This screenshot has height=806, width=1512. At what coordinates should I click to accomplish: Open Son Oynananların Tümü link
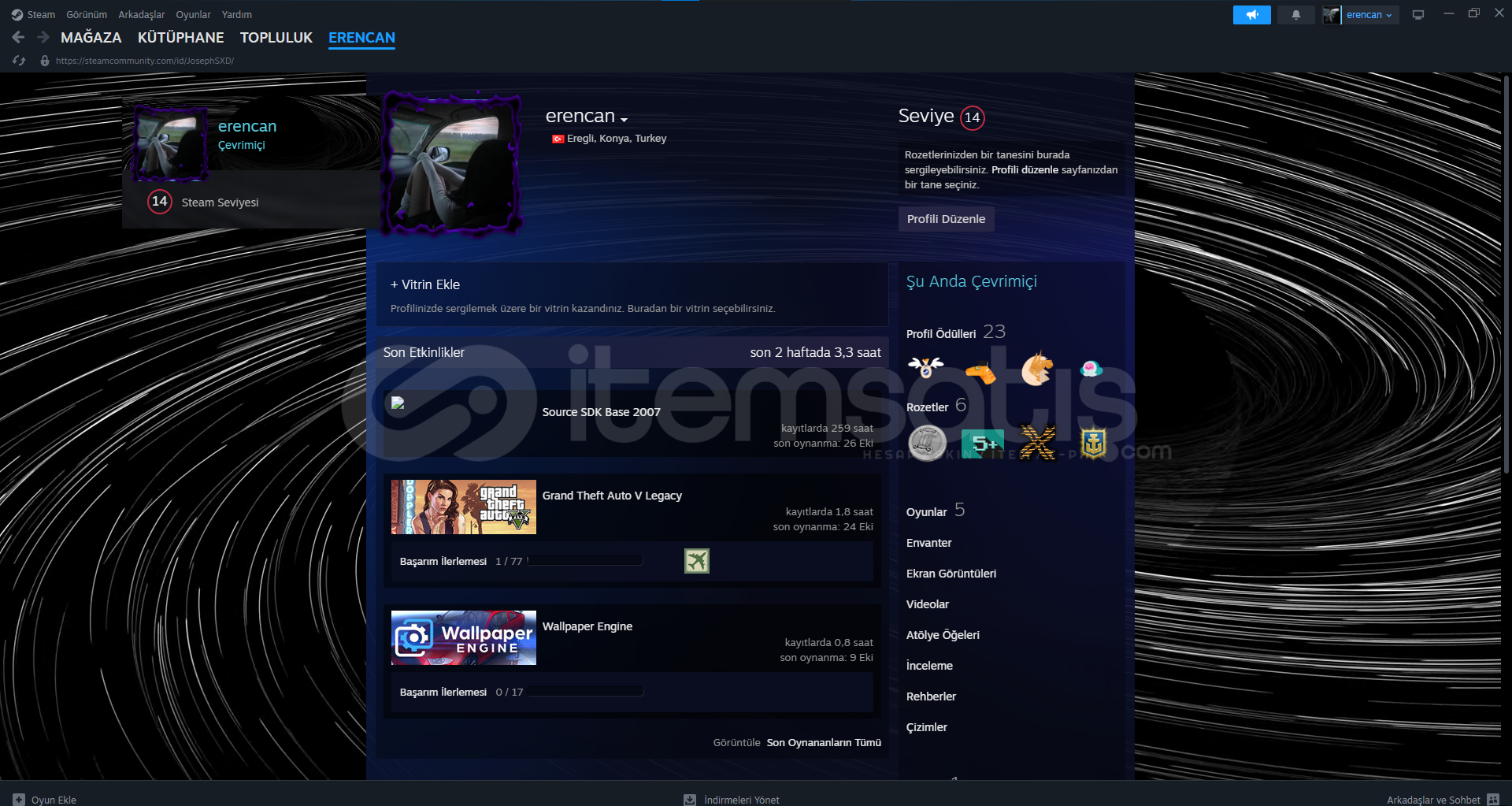click(823, 742)
